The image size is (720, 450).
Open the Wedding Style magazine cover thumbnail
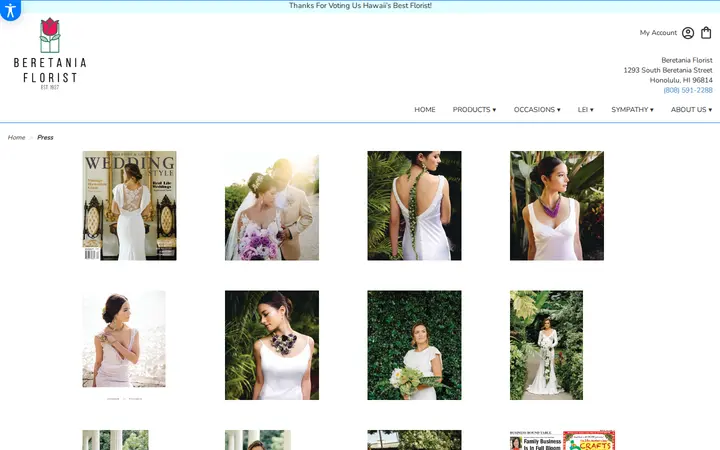click(129, 206)
